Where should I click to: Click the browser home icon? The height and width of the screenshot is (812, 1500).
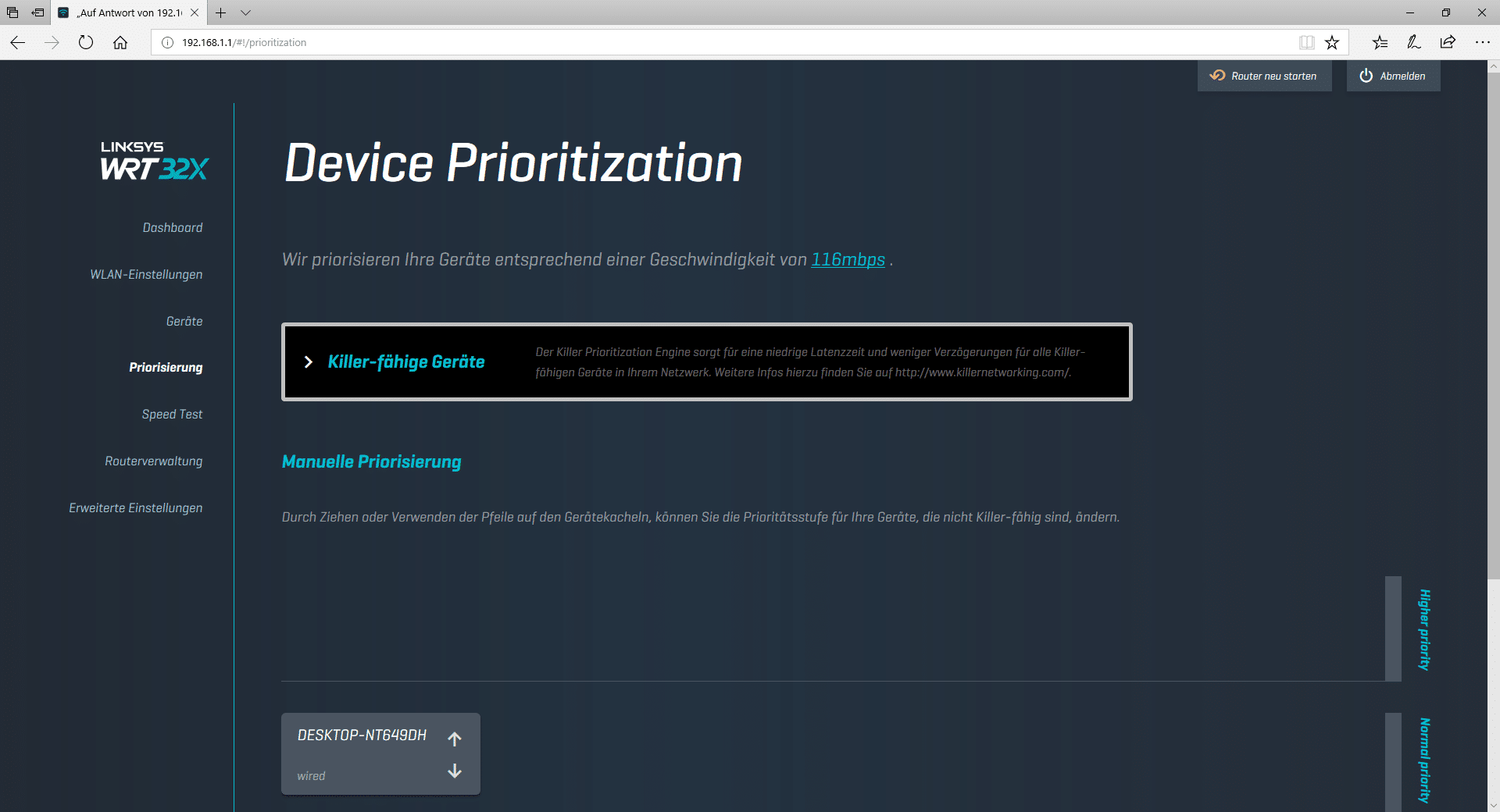pyautogui.click(x=120, y=43)
